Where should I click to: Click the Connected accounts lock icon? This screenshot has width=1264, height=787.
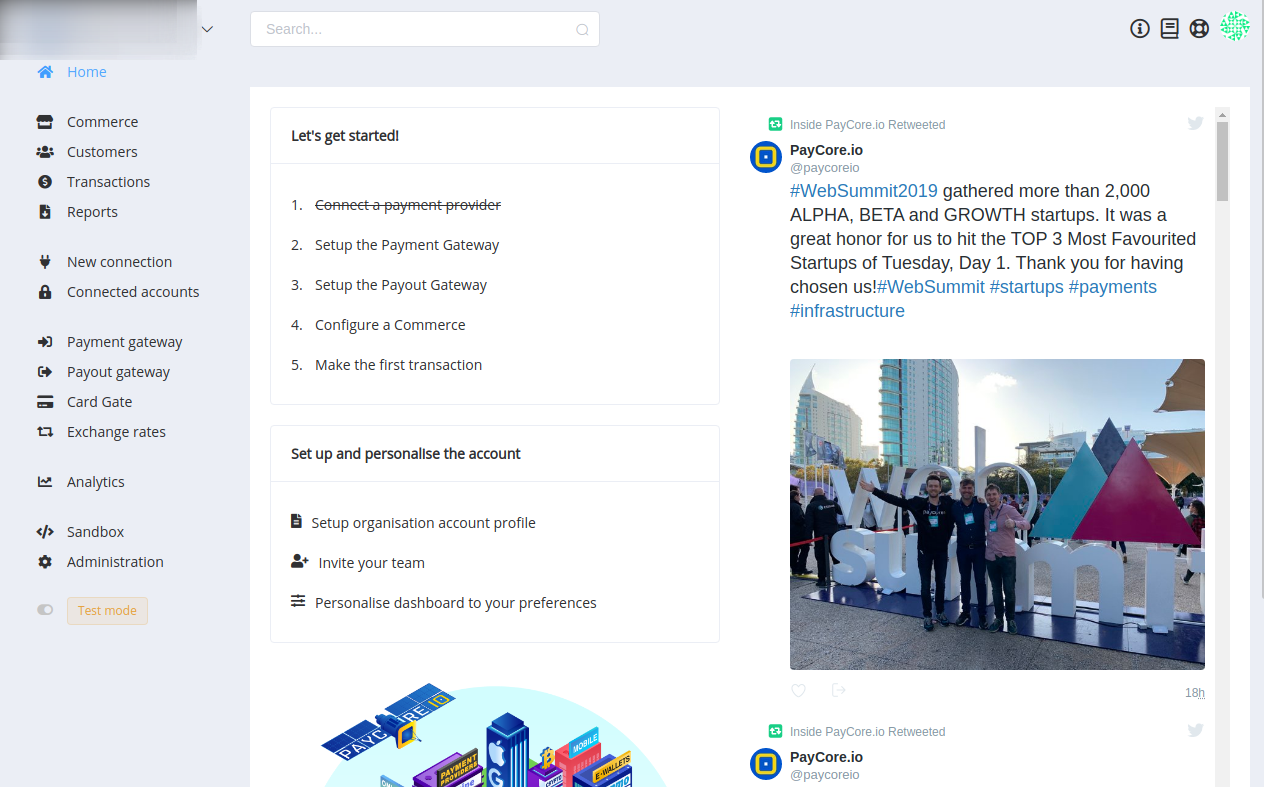pyautogui.click(x=45, y=292)
